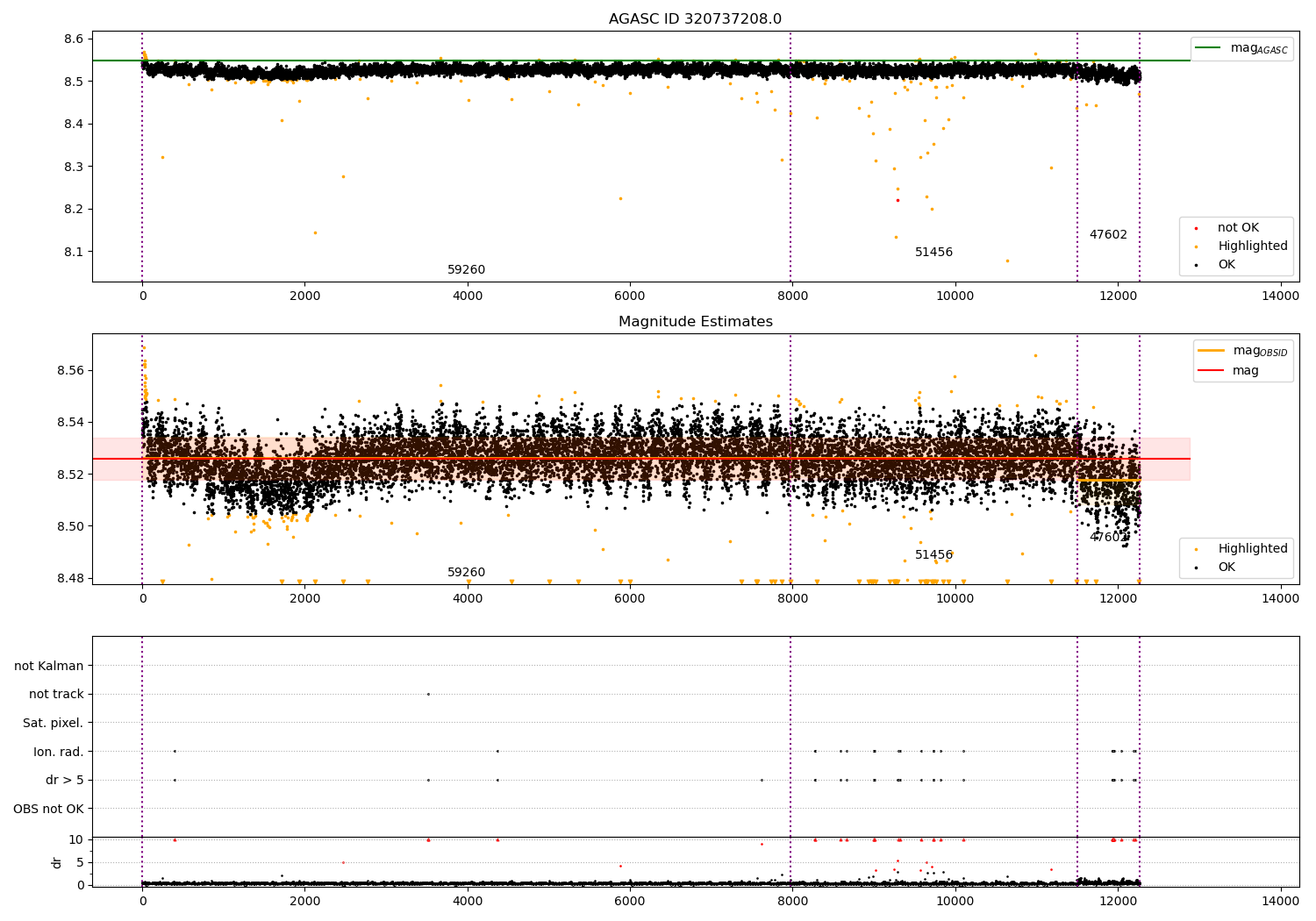Click '14000' x-tick under the top plot
1316x921 pixels.
1280,296
